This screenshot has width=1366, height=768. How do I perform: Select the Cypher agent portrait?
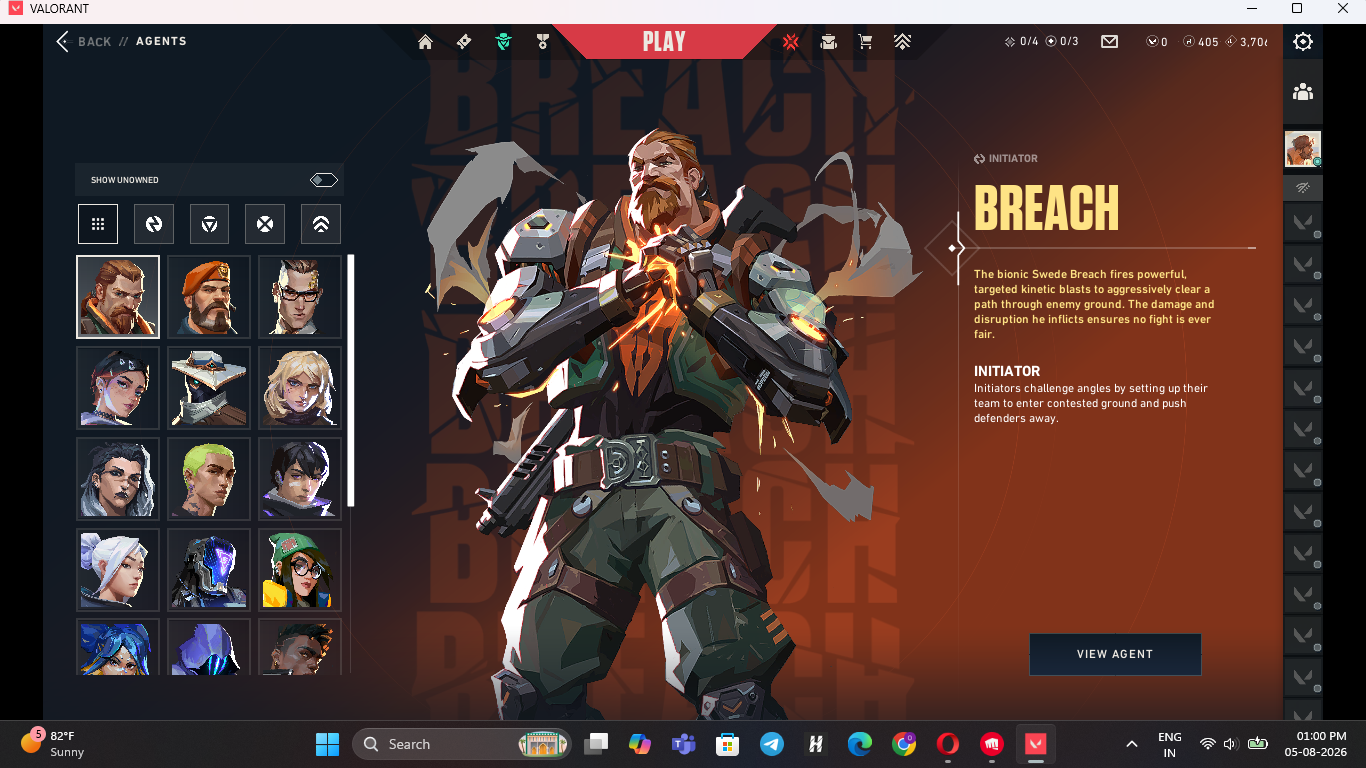(209, 388)
